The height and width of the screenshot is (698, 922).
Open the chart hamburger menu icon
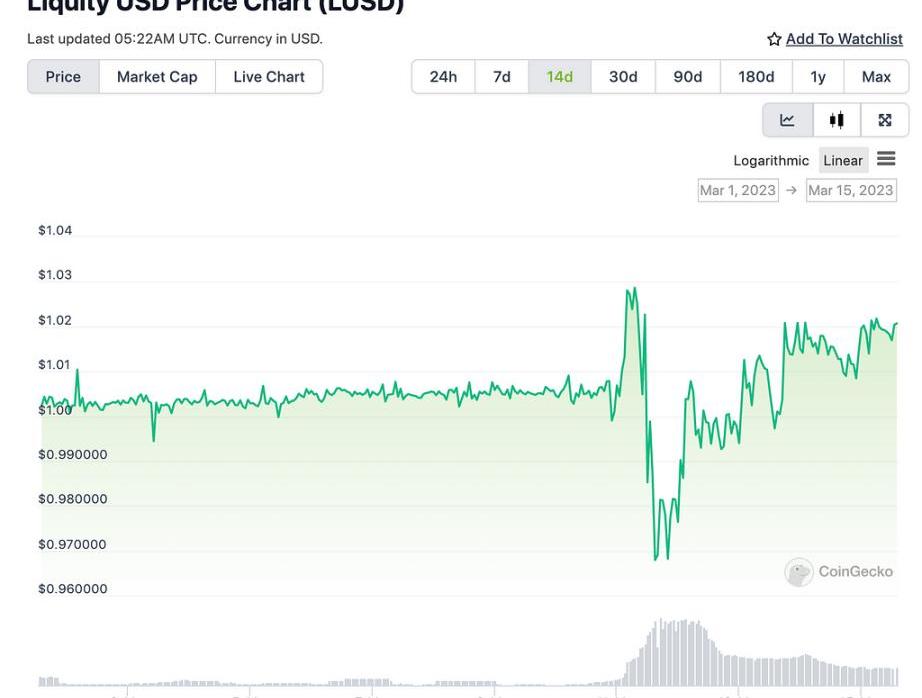click(x=886, y=159)
